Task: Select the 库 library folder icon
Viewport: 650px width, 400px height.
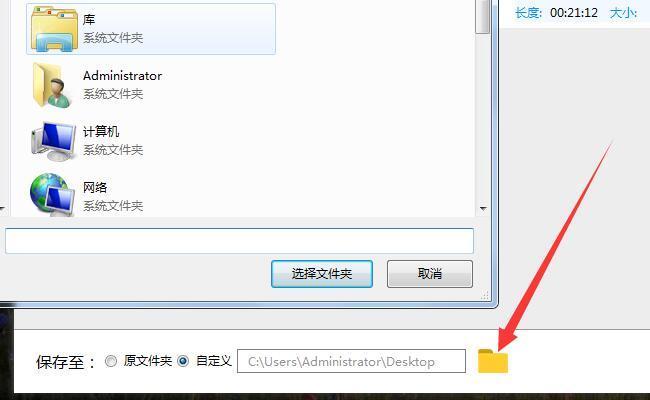Action: pyautogui.click(x=54, y=29)
